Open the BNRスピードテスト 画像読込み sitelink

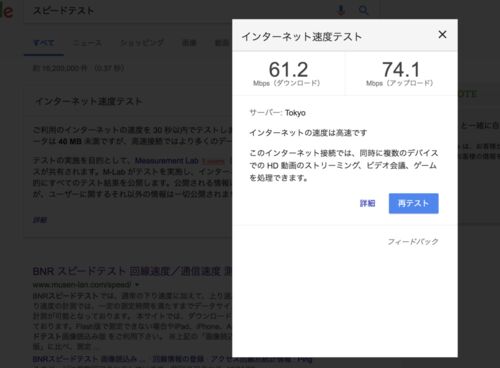point(89,359)
